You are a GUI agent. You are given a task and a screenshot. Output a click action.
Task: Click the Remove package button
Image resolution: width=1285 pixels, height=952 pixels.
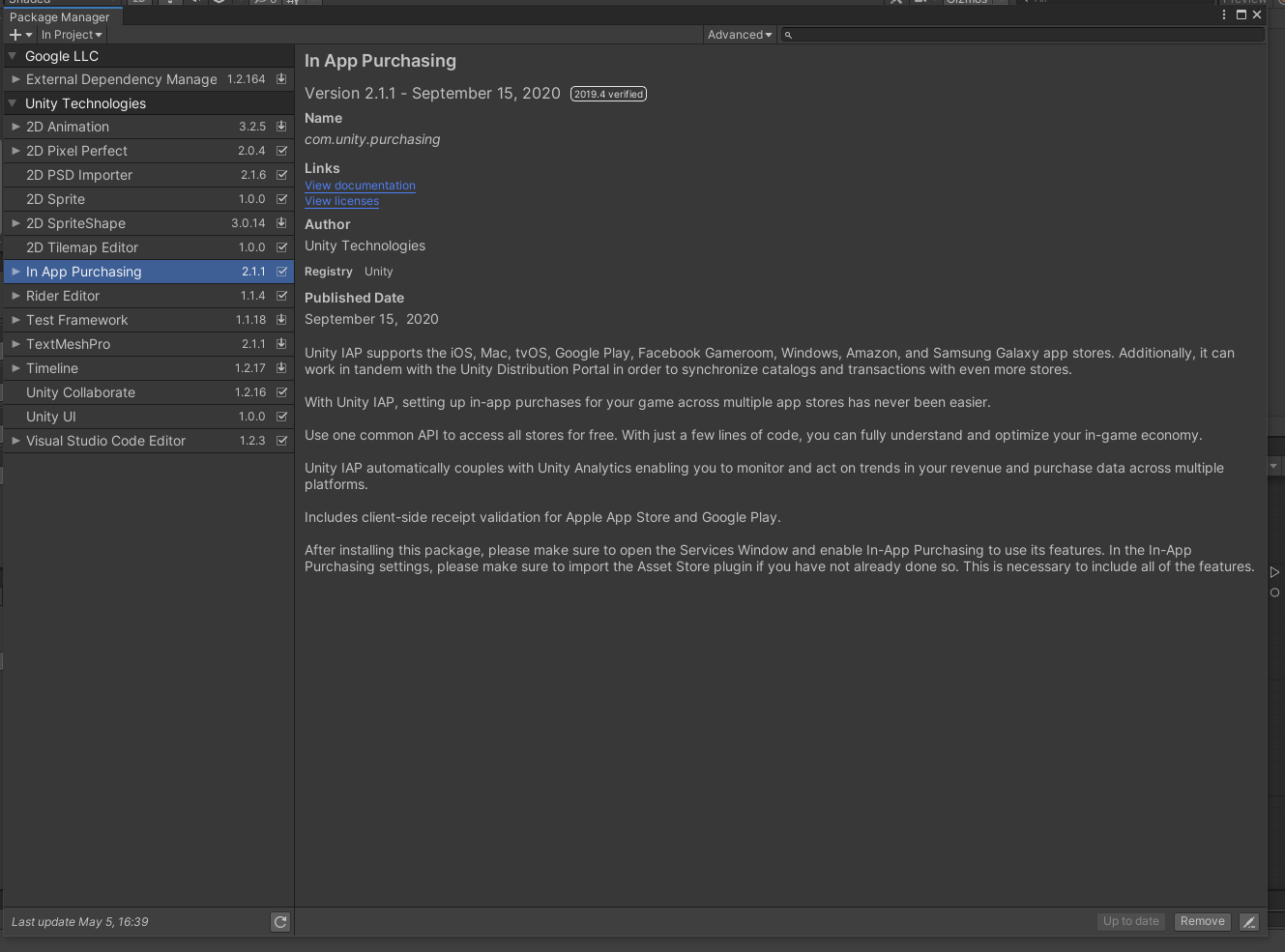coord(1202,921)
